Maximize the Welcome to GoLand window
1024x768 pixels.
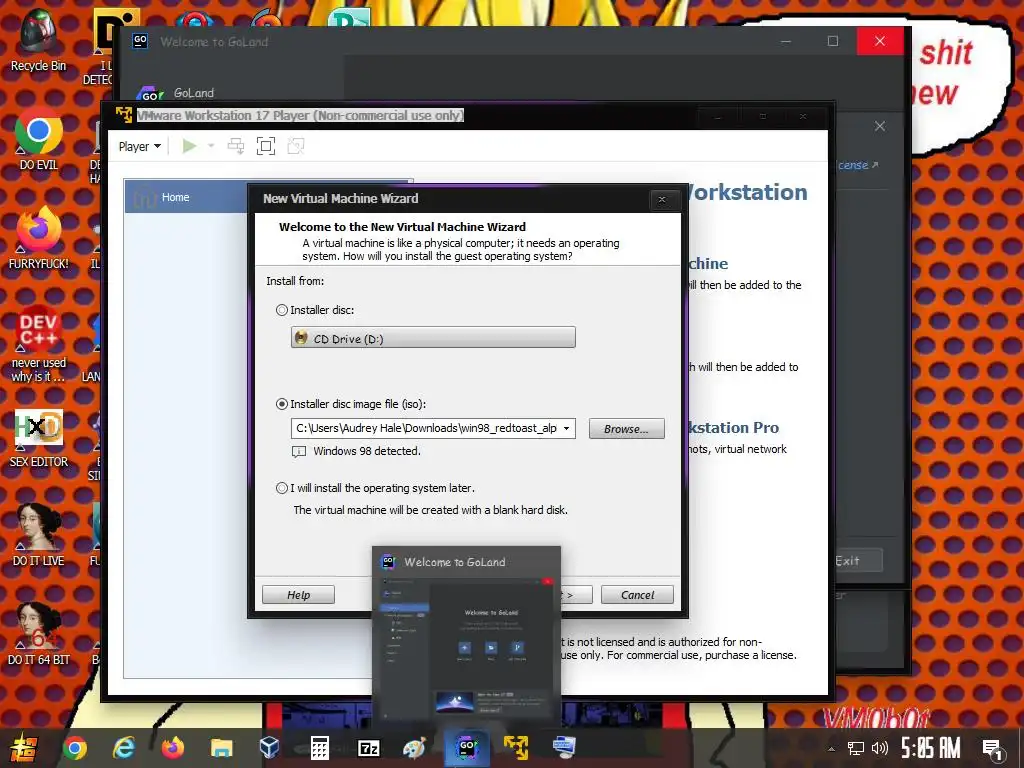(x=833, y=41)
